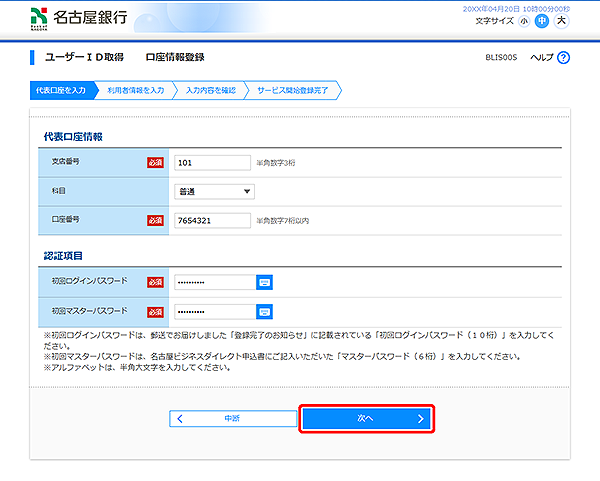Viewport: 600px width, 481px height.
Task: Open software keyboard for 初回ログインパスワード
Action: (x=264, y=282)
